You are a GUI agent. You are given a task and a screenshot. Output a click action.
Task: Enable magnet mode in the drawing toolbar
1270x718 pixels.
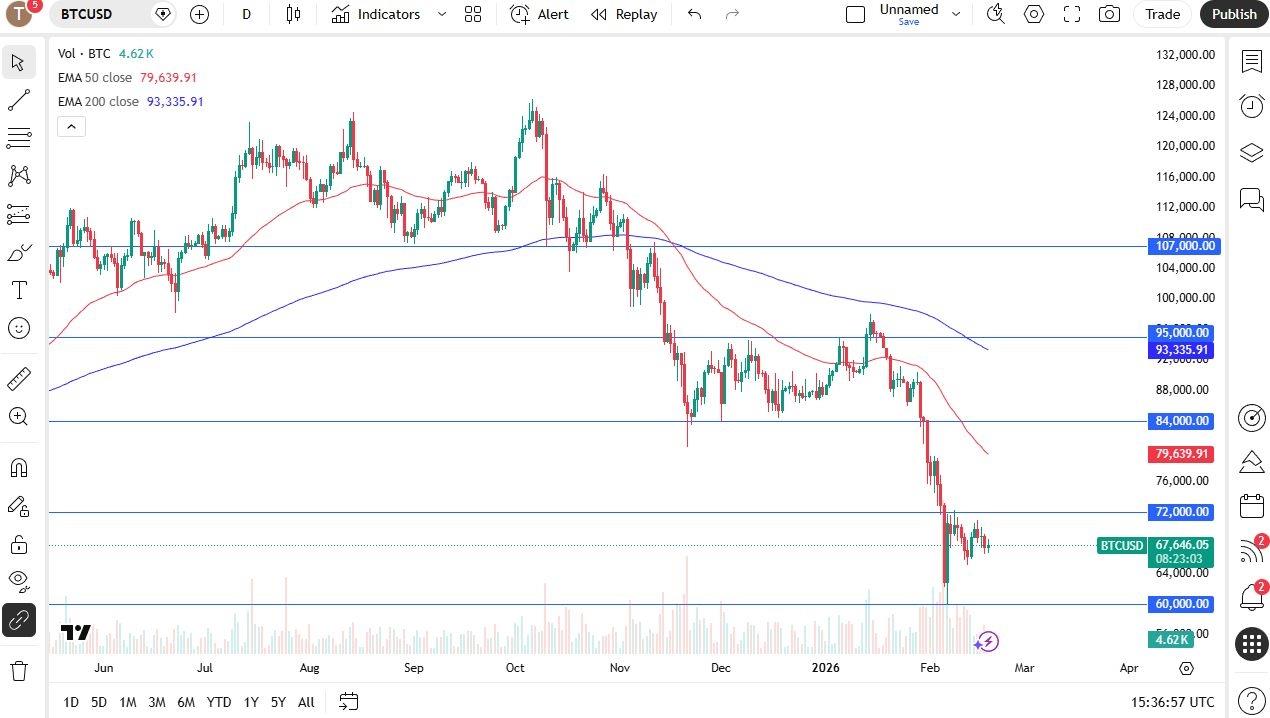click(x=18, y=467)
